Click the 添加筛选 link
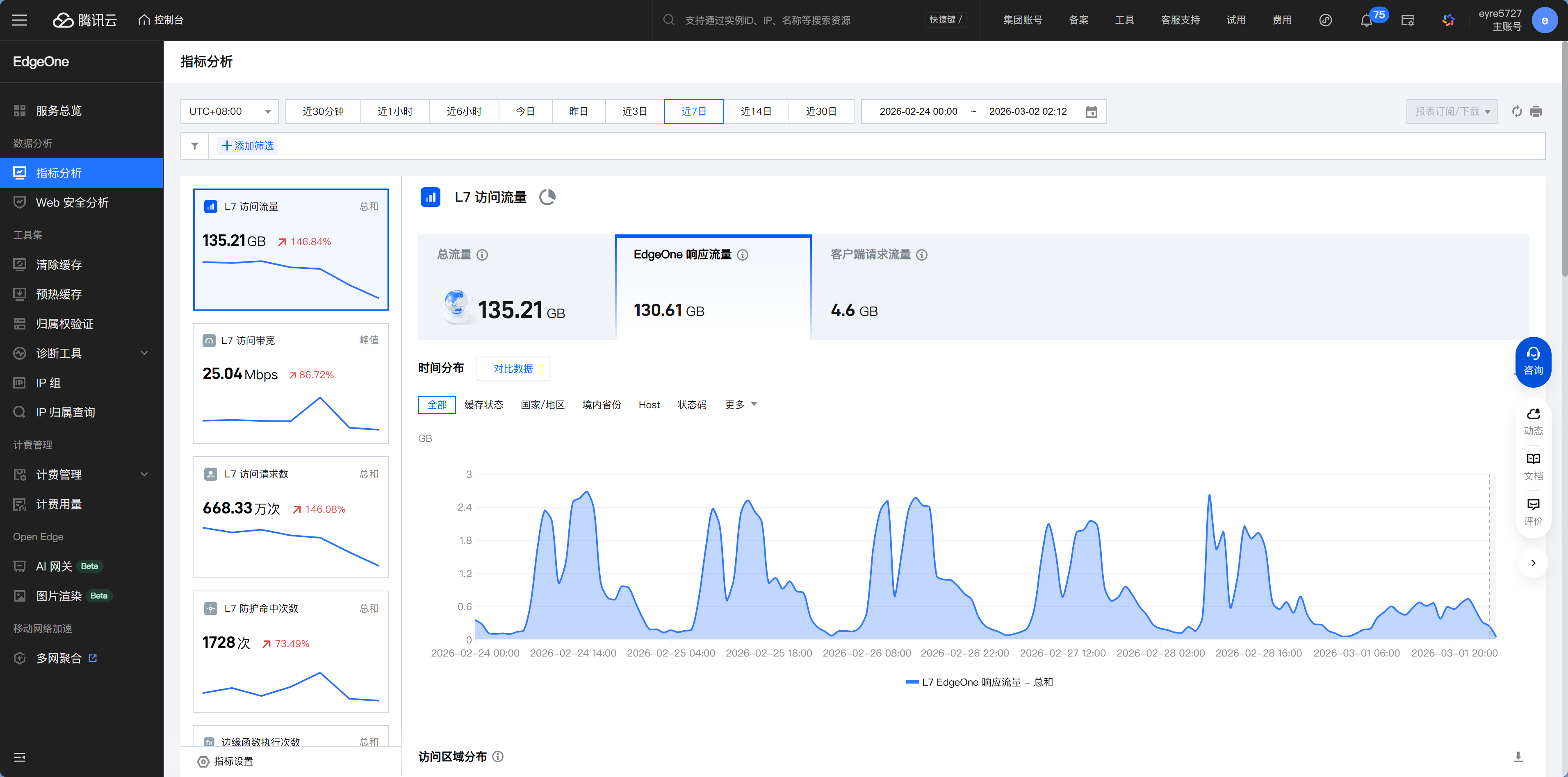Image resolution: width=1568 pixels, height=777 pixels. (x=248, y=146)
